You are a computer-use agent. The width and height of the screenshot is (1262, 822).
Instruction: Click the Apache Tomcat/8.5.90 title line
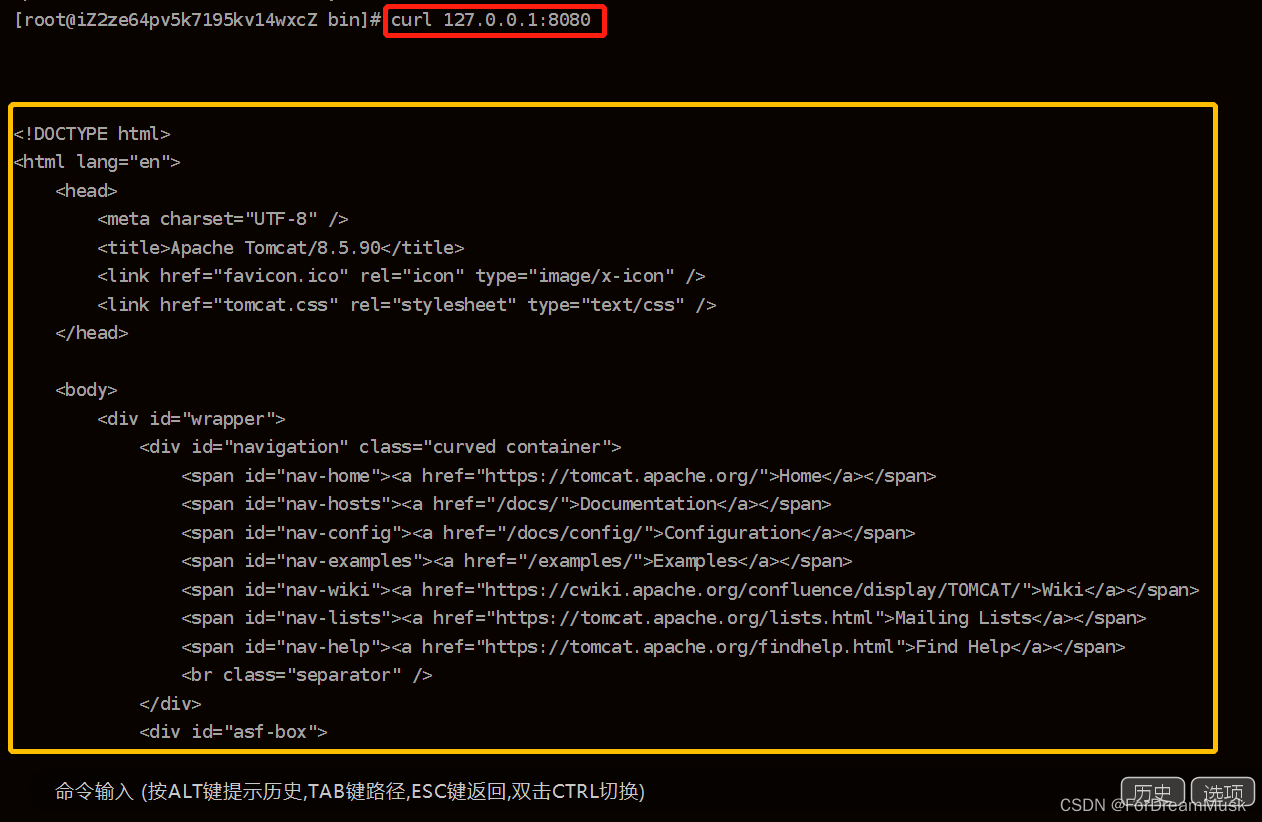pos(281,248)
